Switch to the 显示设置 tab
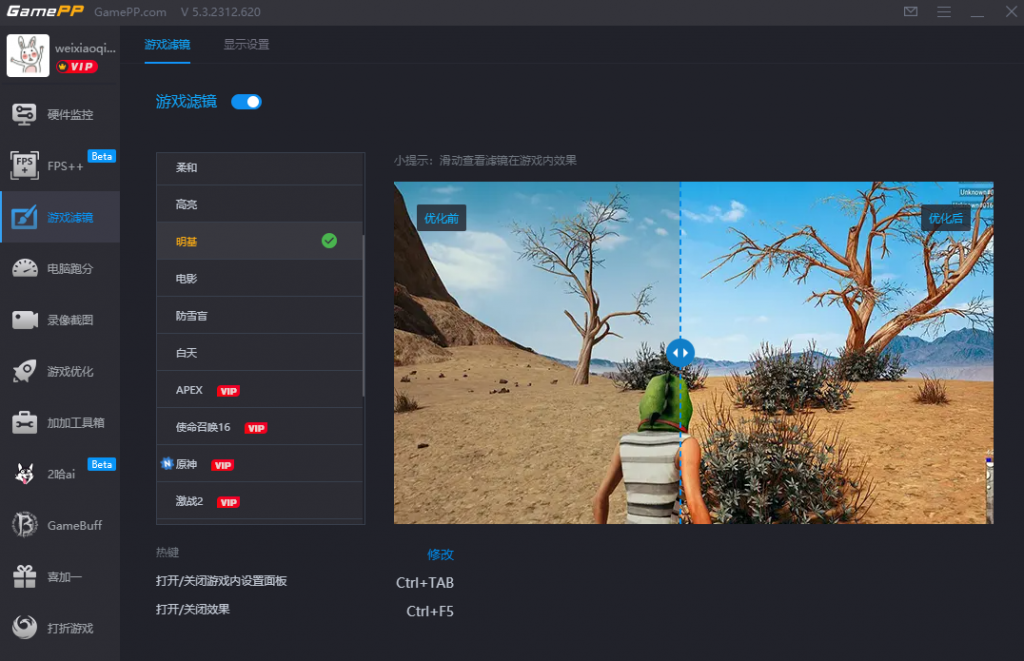 (x=246, y=45)
